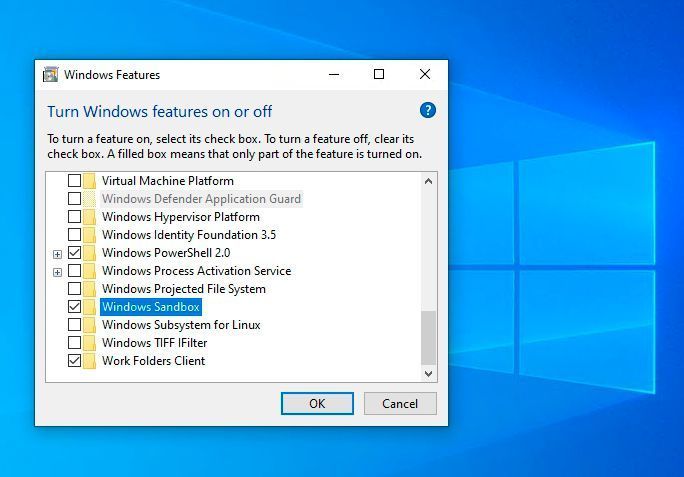Close the Windows Features window

[x=424, y=75]
